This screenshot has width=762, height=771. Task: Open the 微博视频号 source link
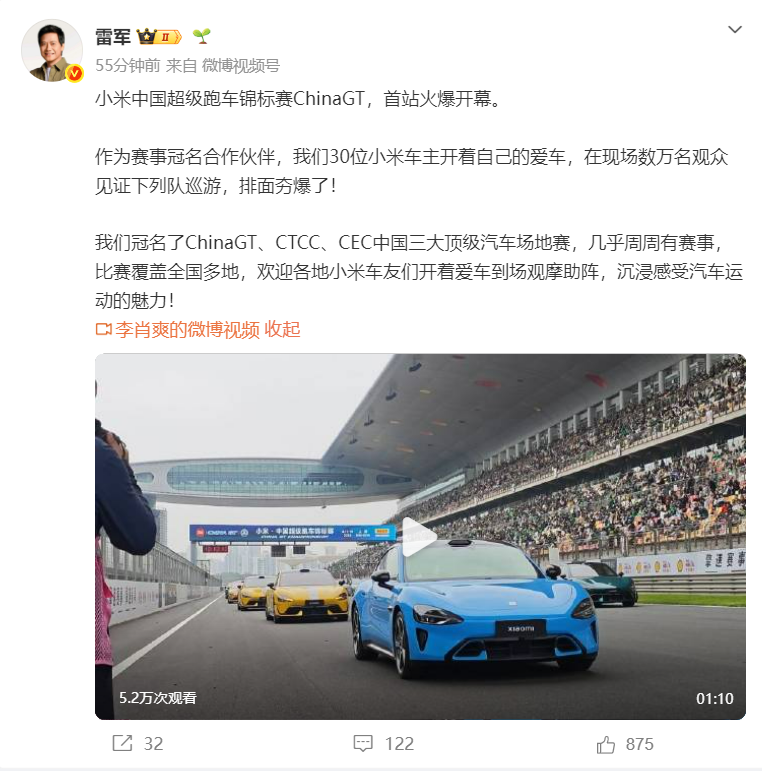point(240,65)
